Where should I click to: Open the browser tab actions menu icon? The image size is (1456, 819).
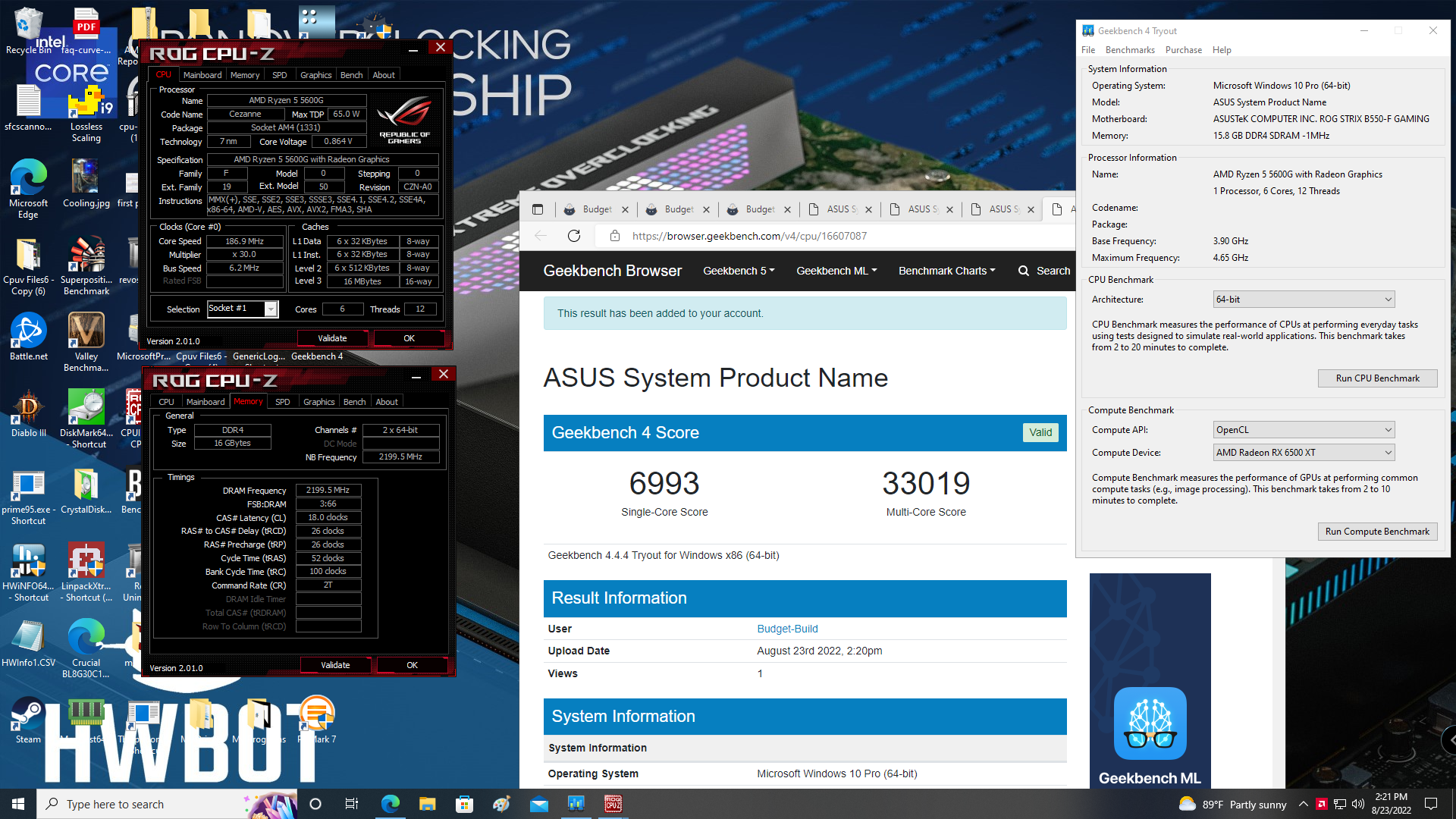[538, 209]
